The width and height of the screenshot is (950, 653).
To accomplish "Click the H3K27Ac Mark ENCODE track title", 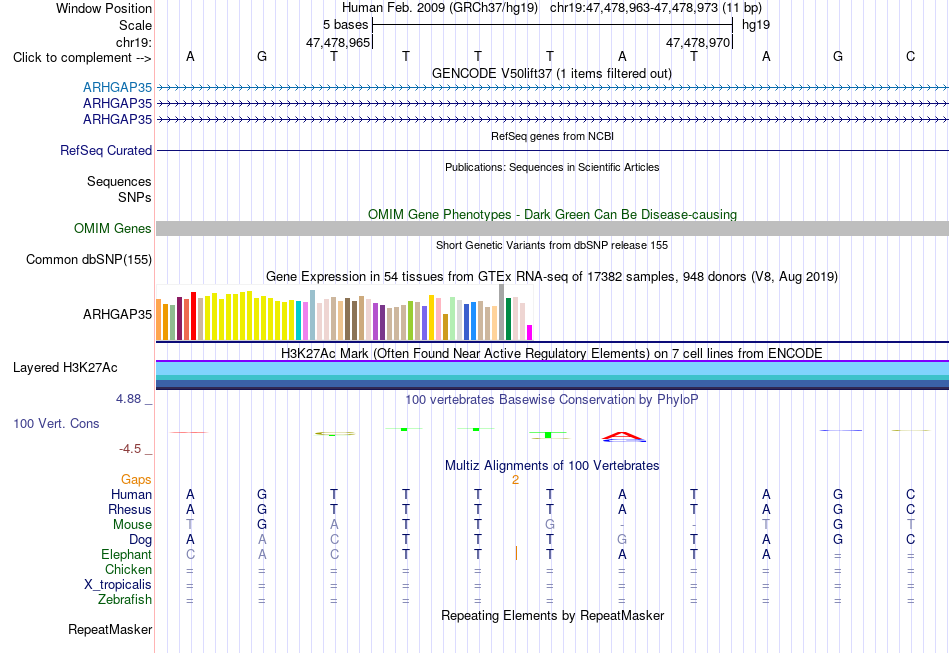I will tap(552, 353).
